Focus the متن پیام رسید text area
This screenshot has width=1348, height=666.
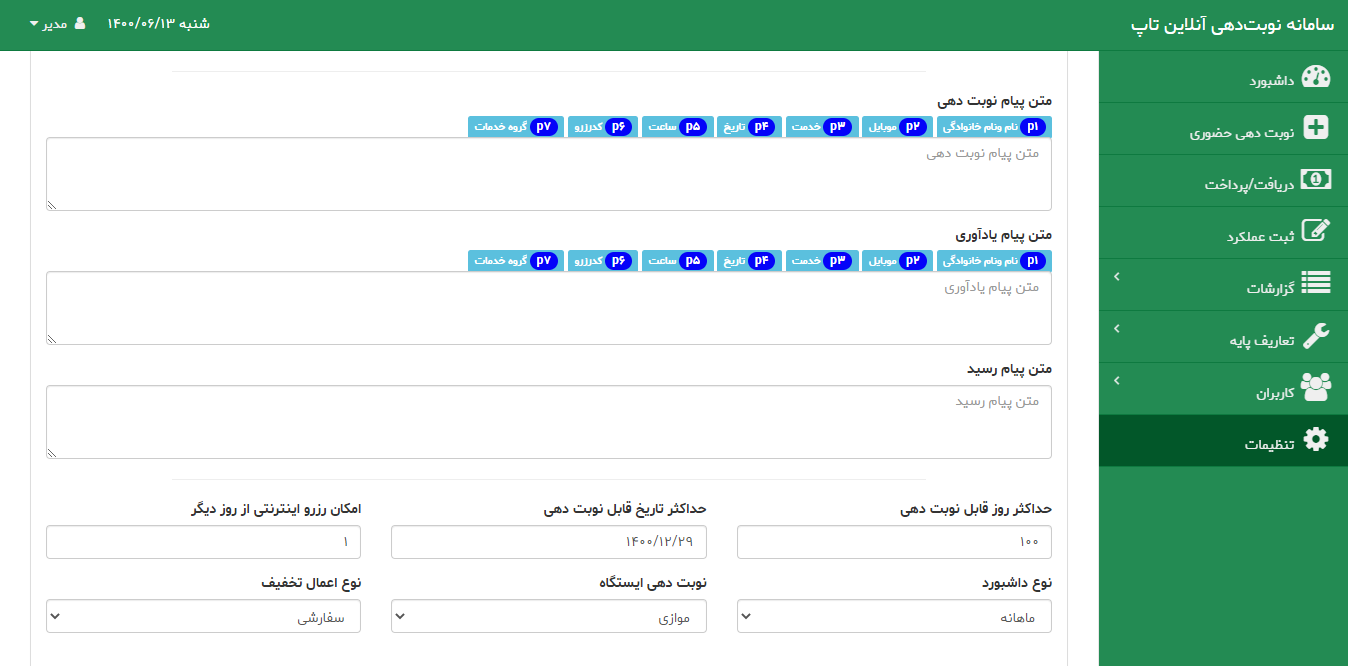pos(549,422)
